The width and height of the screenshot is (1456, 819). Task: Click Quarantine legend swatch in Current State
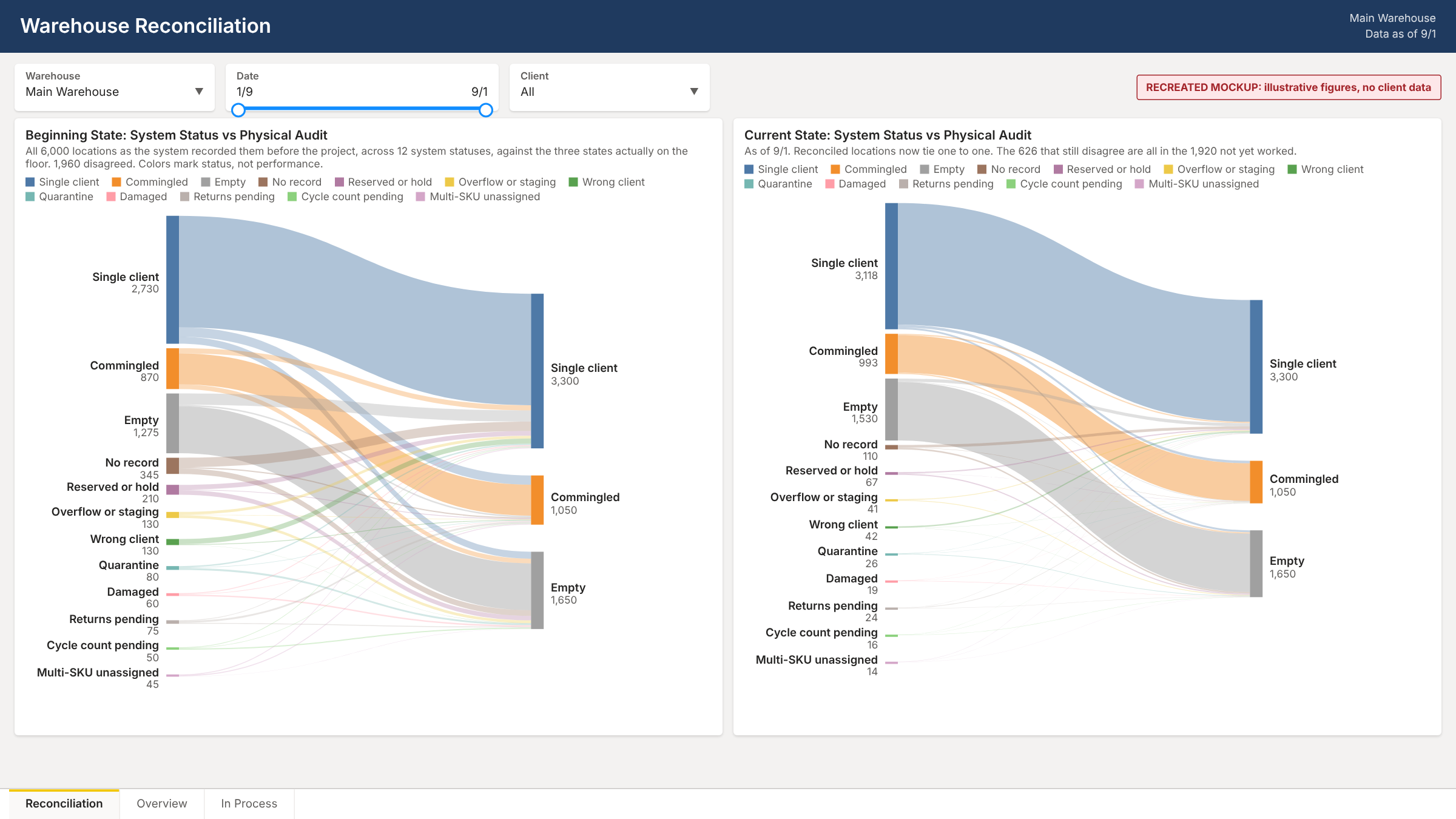749,184
